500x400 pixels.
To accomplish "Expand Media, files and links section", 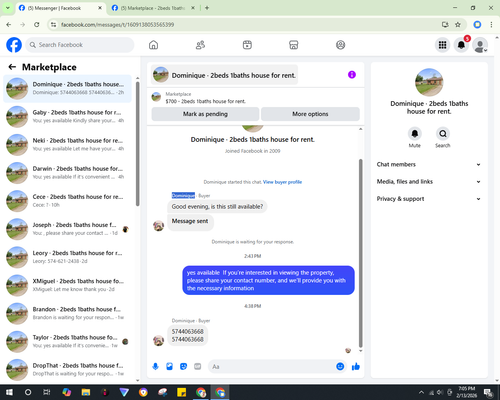I will coord(429,182).
